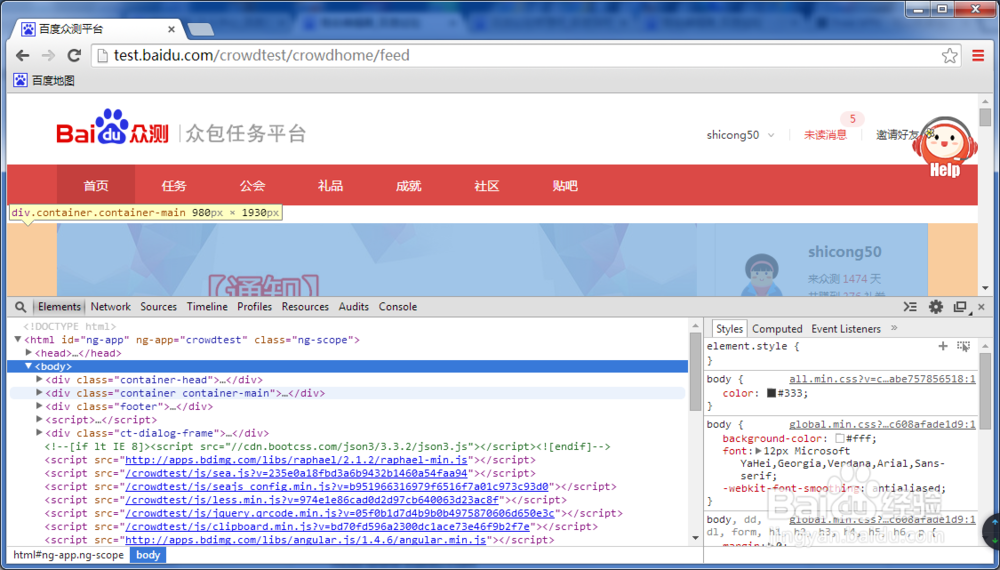Viewport: 1000px width, 570px height.
Task: Open the Chrome hamburger menu
Action: [978, 55]
